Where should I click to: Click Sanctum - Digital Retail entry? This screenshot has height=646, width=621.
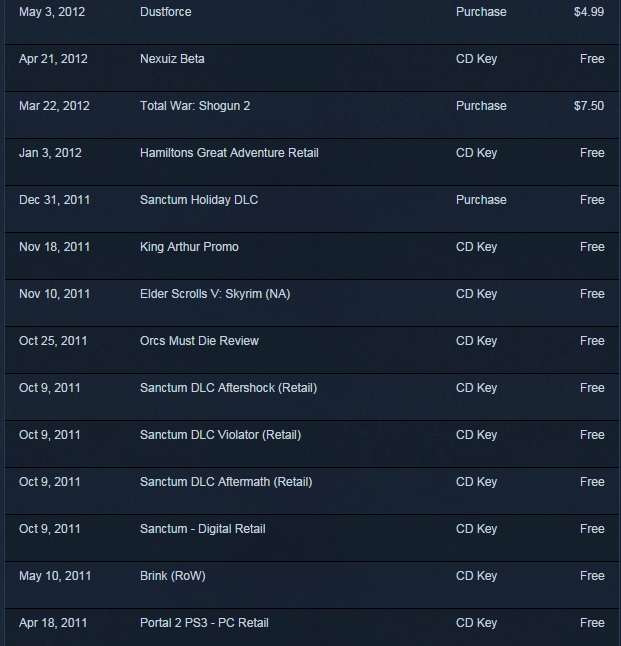pyautogui.click(x=312, y=538)
